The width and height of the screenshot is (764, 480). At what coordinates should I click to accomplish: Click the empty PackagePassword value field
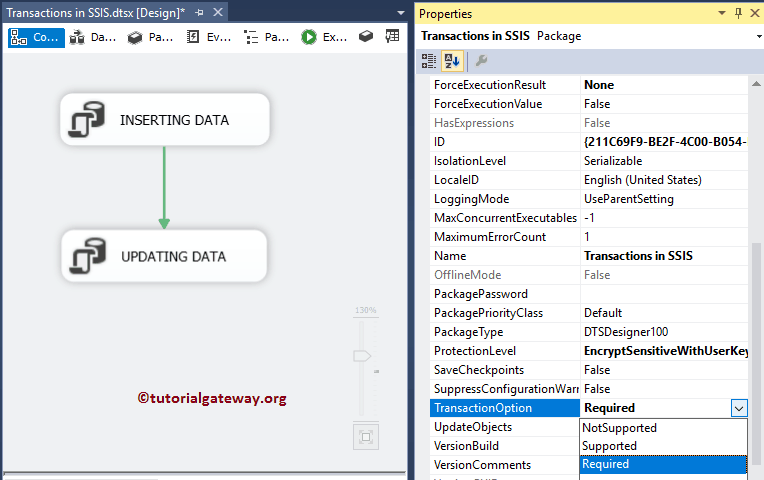pyautogui.click(x=664, y=294)
